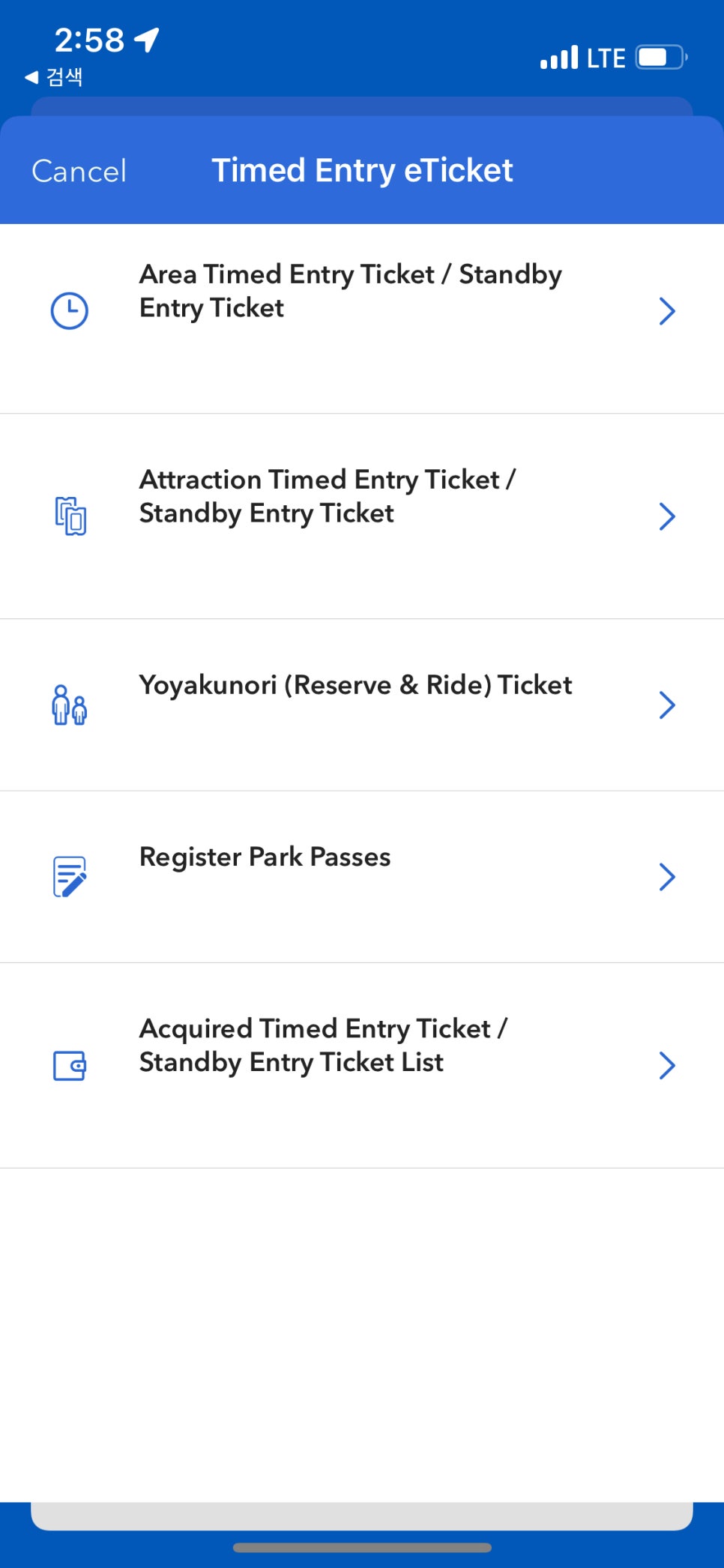This screenshot has height=1568, width=724.
Task: Tap the clock icon for Area Timed Entry
Action: (x=69, y=310)
